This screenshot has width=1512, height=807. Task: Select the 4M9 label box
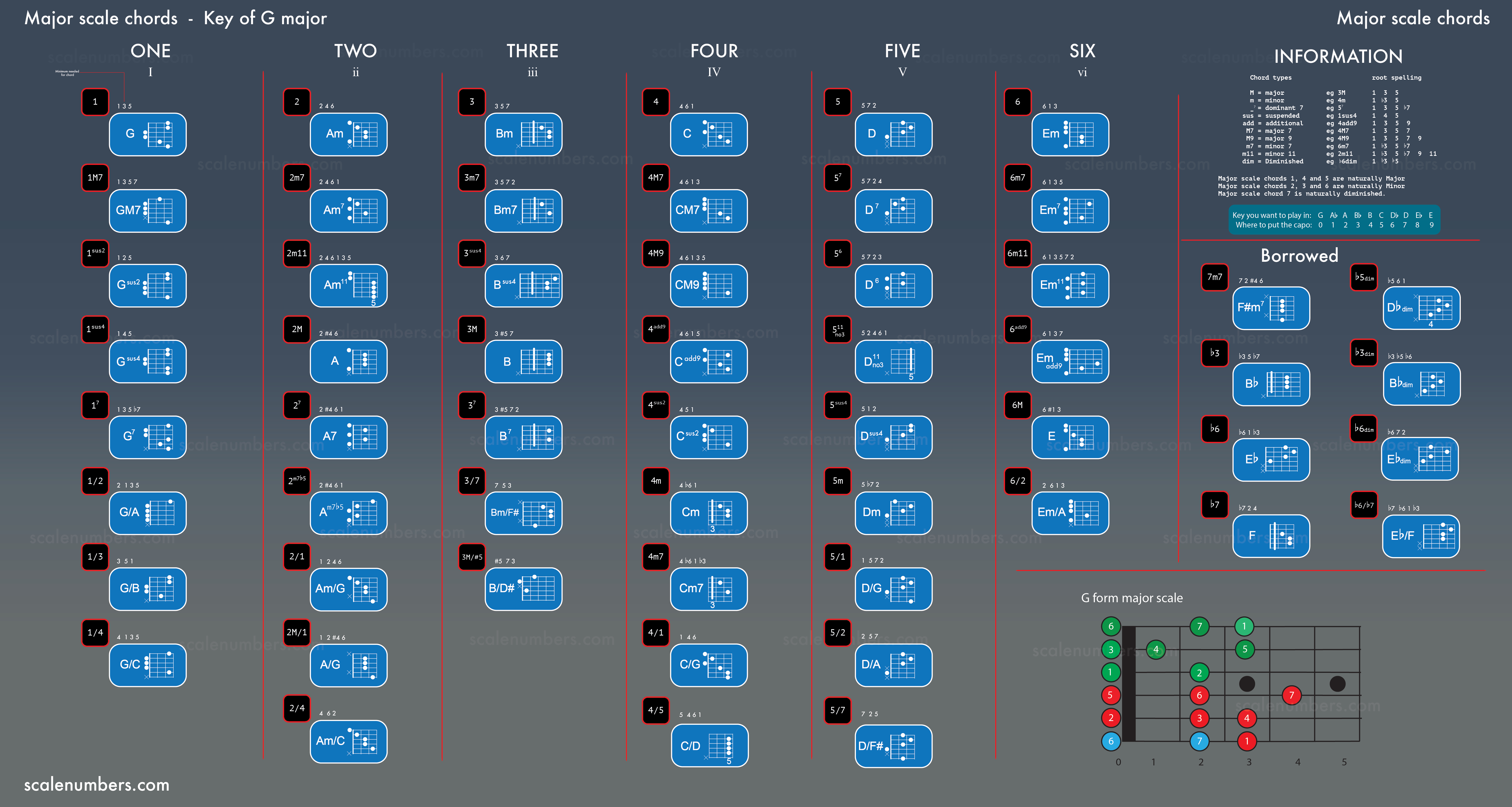pyautogui.click(x=656, y=253)
